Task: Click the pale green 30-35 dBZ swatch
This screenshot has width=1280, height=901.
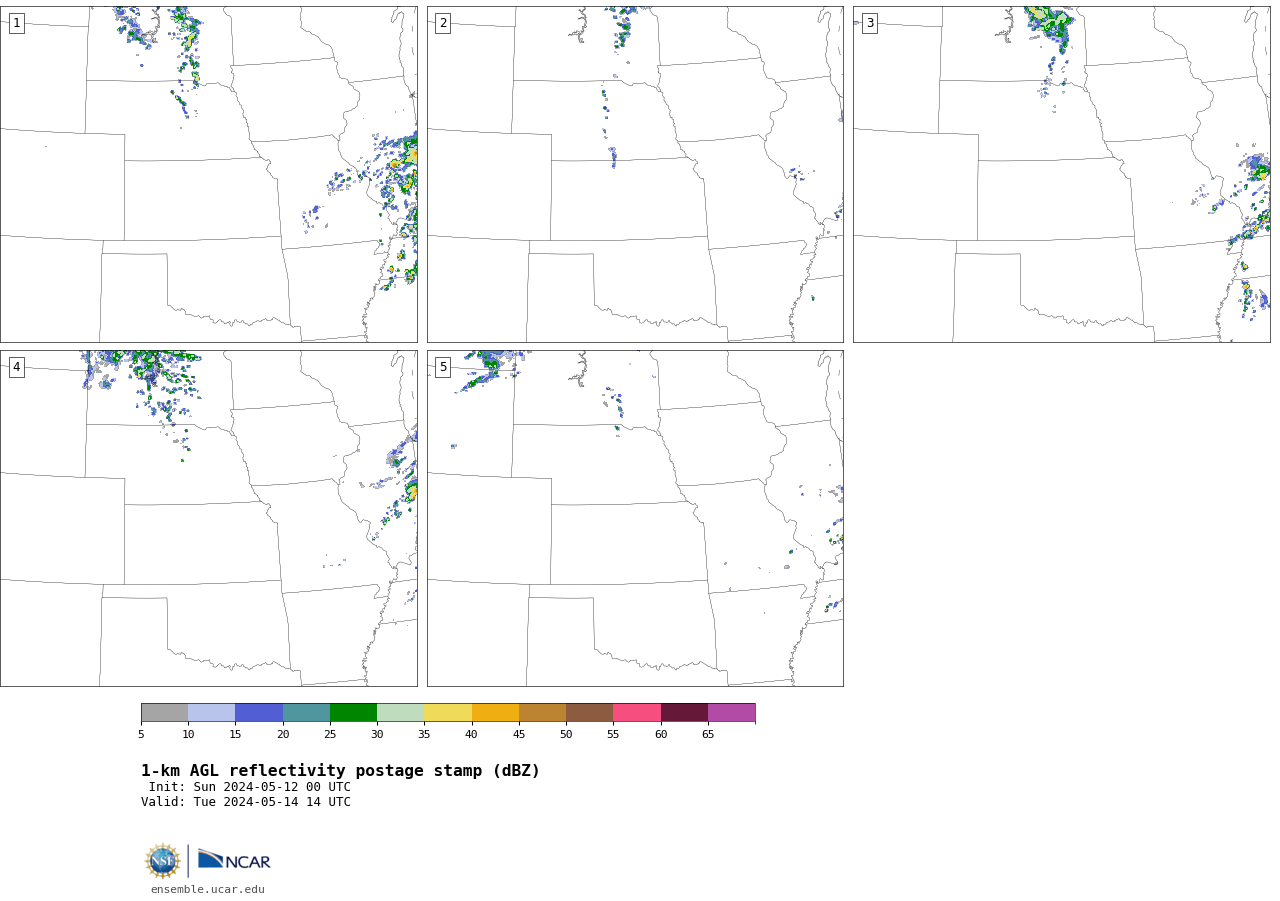Action: point(400,712)
